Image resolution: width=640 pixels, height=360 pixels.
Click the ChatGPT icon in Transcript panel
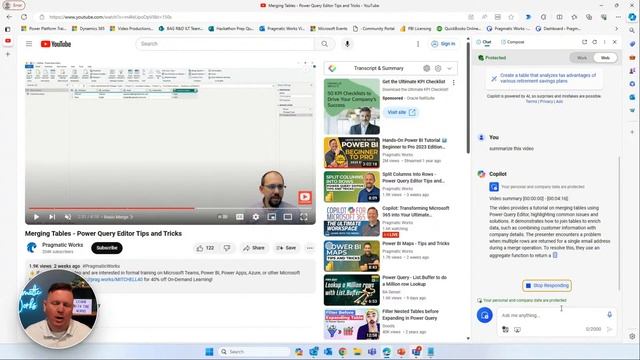[x=427, y=68]
